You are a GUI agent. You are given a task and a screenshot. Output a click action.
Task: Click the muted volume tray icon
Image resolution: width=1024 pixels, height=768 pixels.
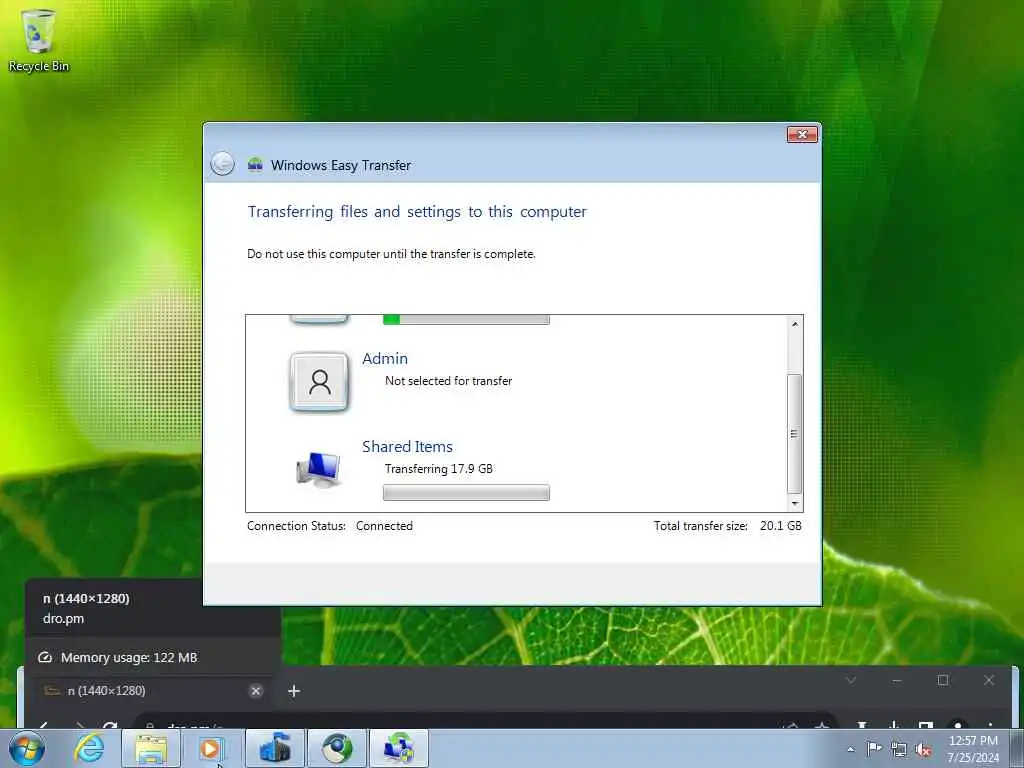923,750
